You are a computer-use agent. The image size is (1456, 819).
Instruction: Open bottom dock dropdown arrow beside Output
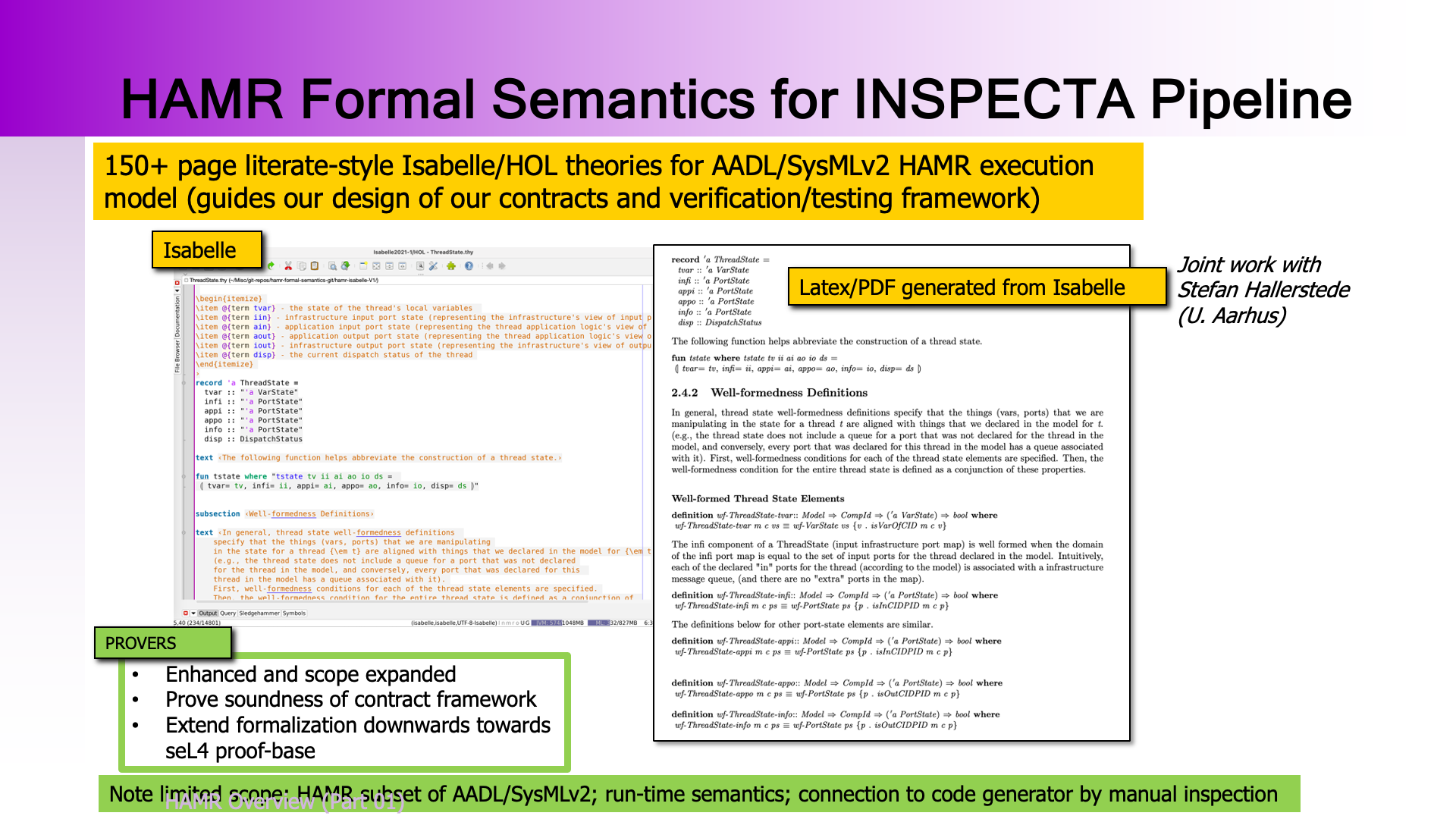193,613
